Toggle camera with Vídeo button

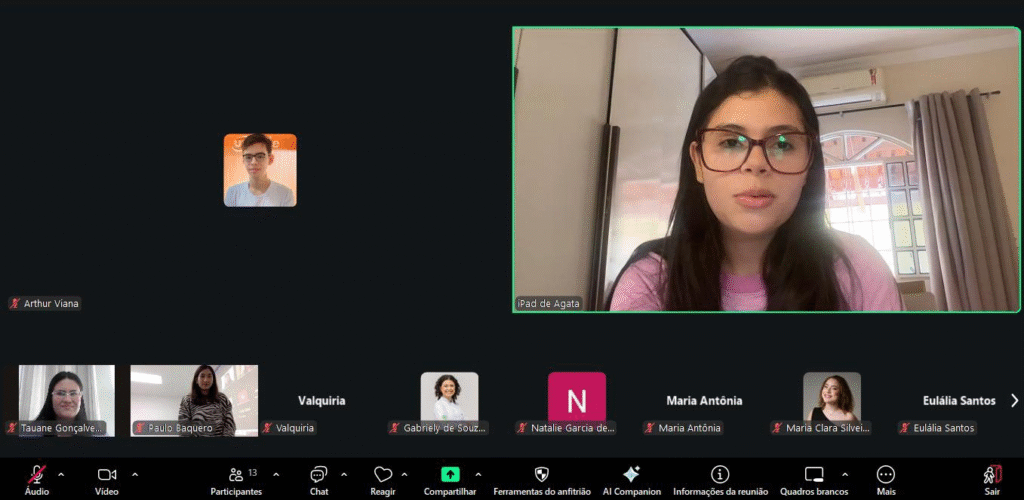tap(106, 474)
